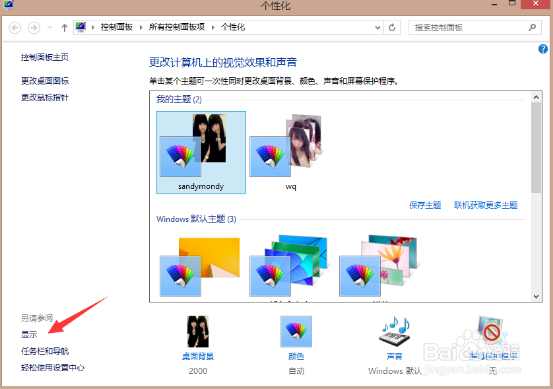Click 我的主题 (2) group header
Image resolution: width=553 pixels, height=389 pixels.
(179, 99)
